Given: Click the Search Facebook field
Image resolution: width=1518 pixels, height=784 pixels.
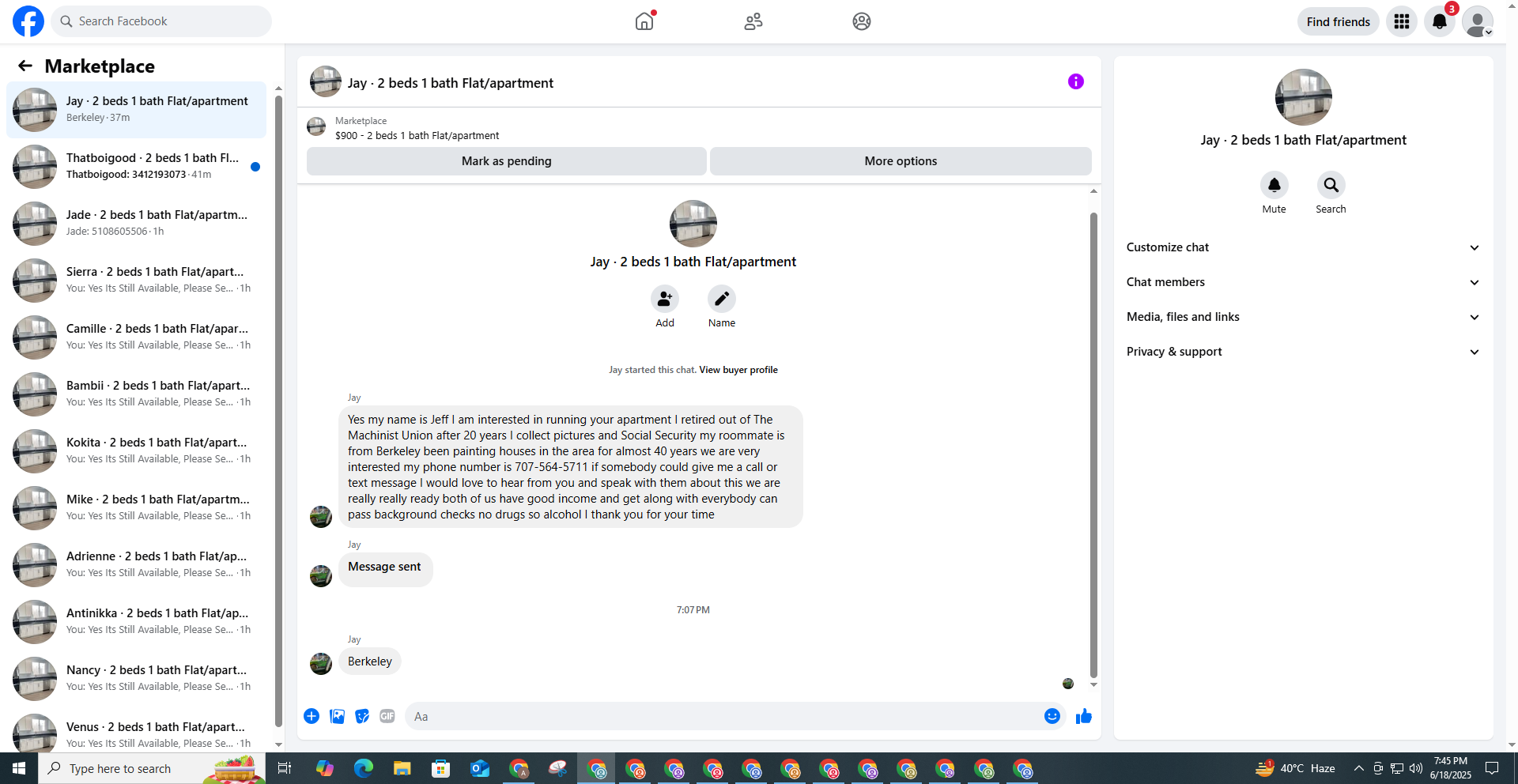Looking at the screenshot, I should [x=161, y=21].
